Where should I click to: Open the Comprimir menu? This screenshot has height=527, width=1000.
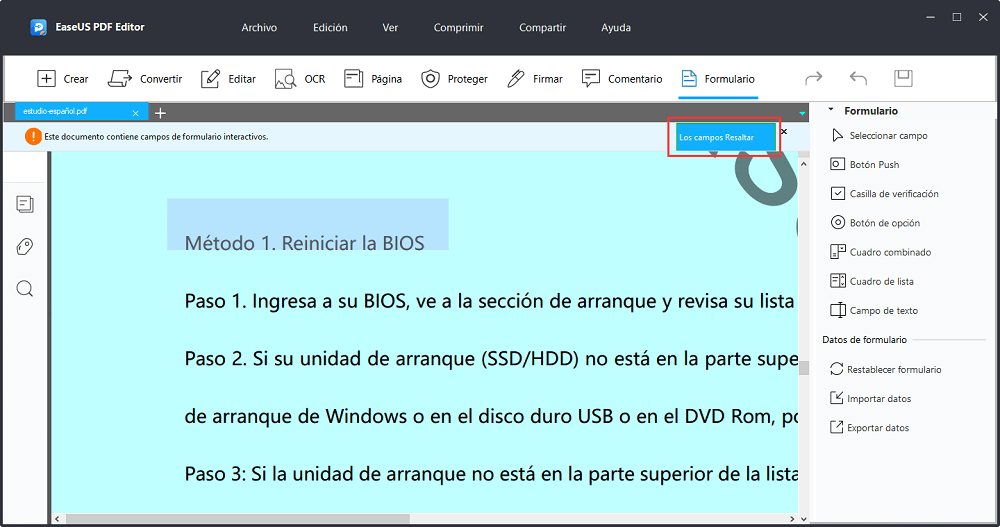(459, 27)
